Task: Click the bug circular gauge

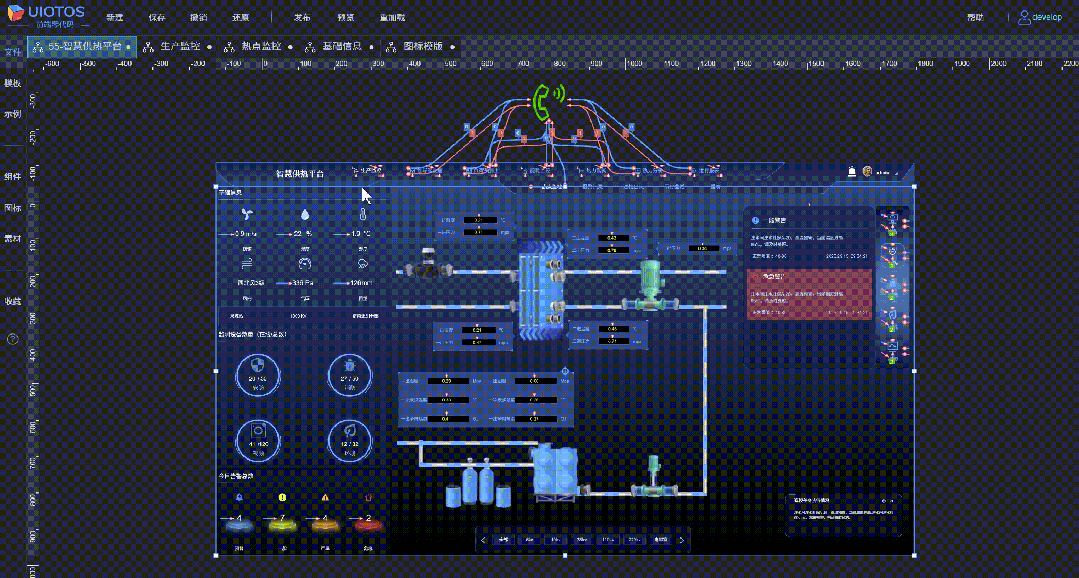Action: tap(349, 377)
